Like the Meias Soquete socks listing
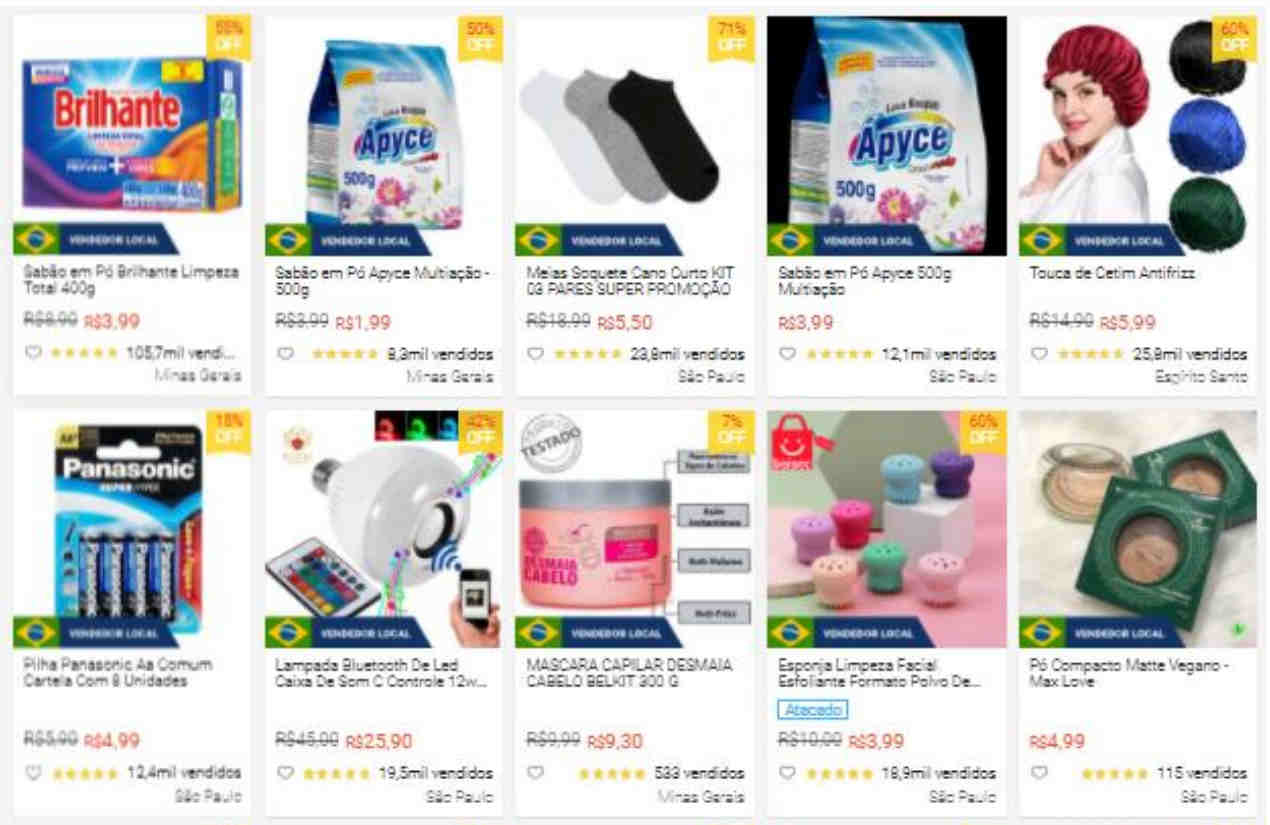This screenshot has width=1270, height=825. coord(535,353)
